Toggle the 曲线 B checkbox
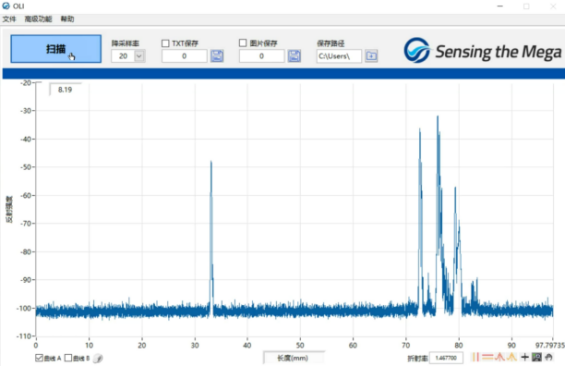This screenshot has width=566, height=366. [x=68, y=358]
